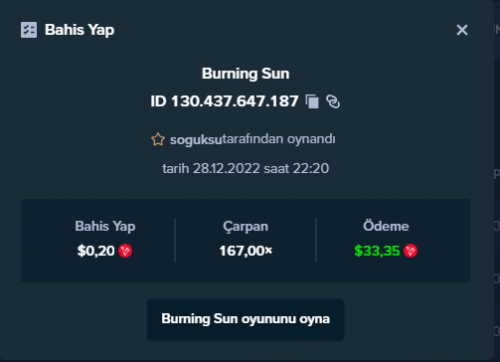Click the bet list icon beside Bahis Yap title
The height and width of the screenshot is (362, 500).
click(x=29, y=30)
